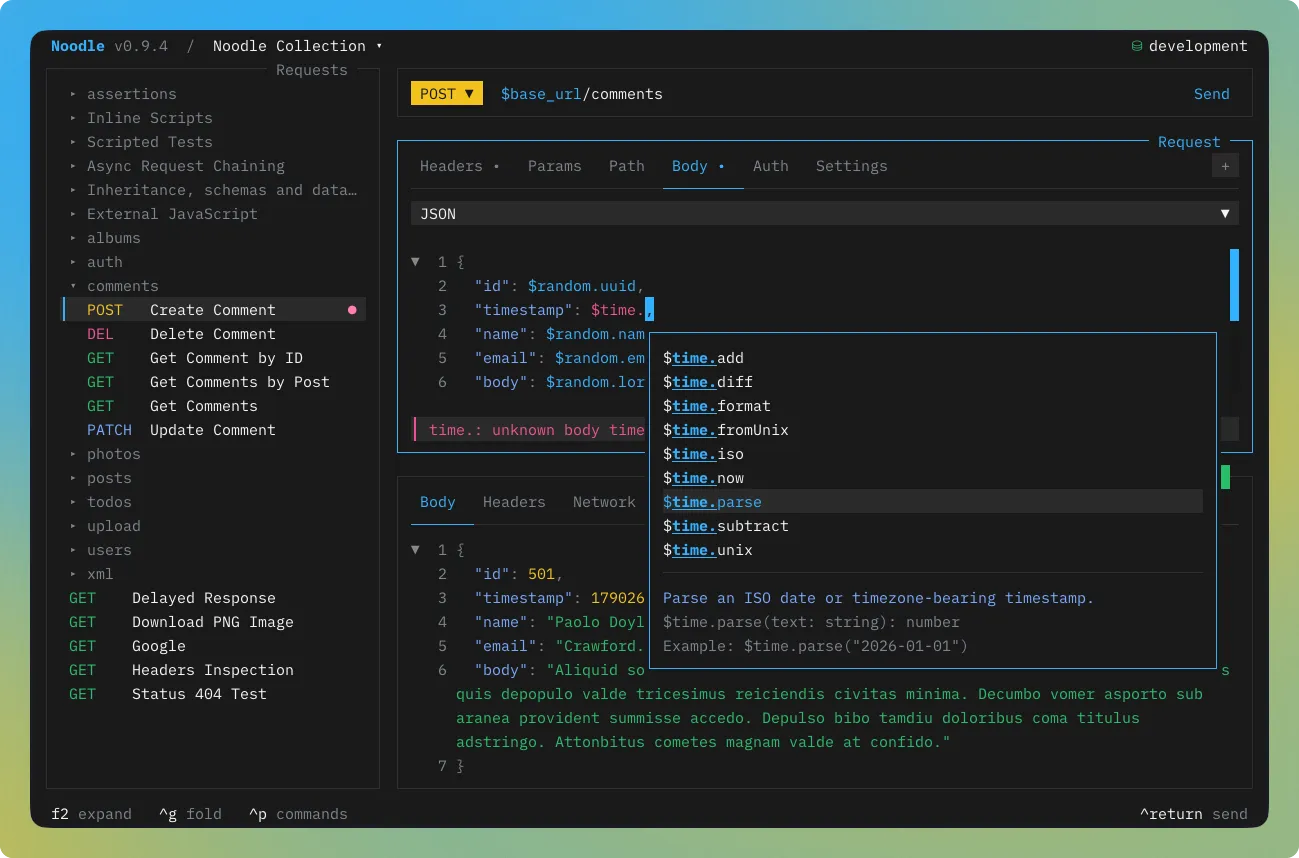Click the development environment database icon
The width and height of the screenshot is (1299, 858).
(x=1136, y=46)
